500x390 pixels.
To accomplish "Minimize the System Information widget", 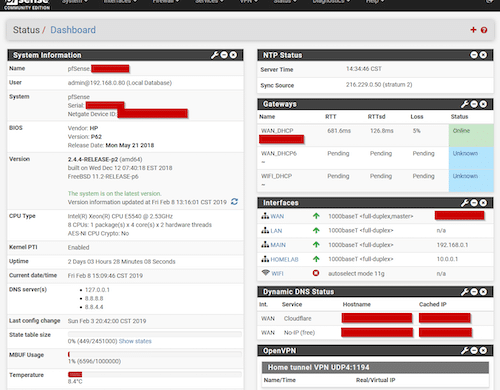I will 224,55.
